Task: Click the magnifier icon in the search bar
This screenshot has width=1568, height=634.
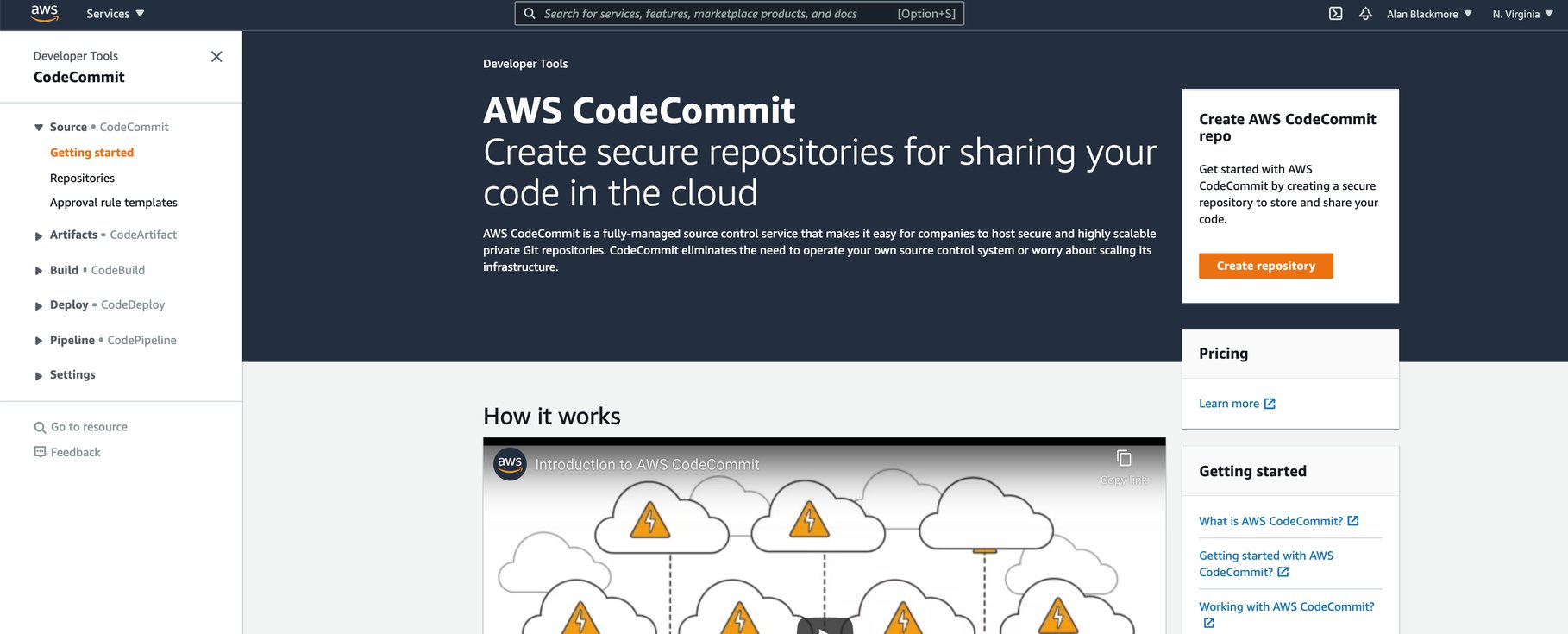Action: click(x=529, y=13)
